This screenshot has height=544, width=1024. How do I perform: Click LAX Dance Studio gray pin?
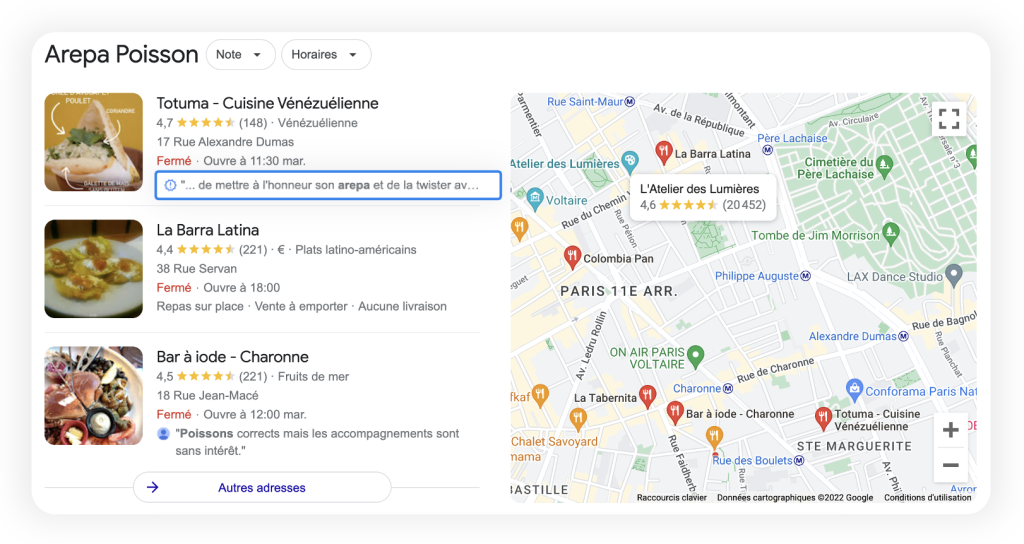click(x=954, y=275)
